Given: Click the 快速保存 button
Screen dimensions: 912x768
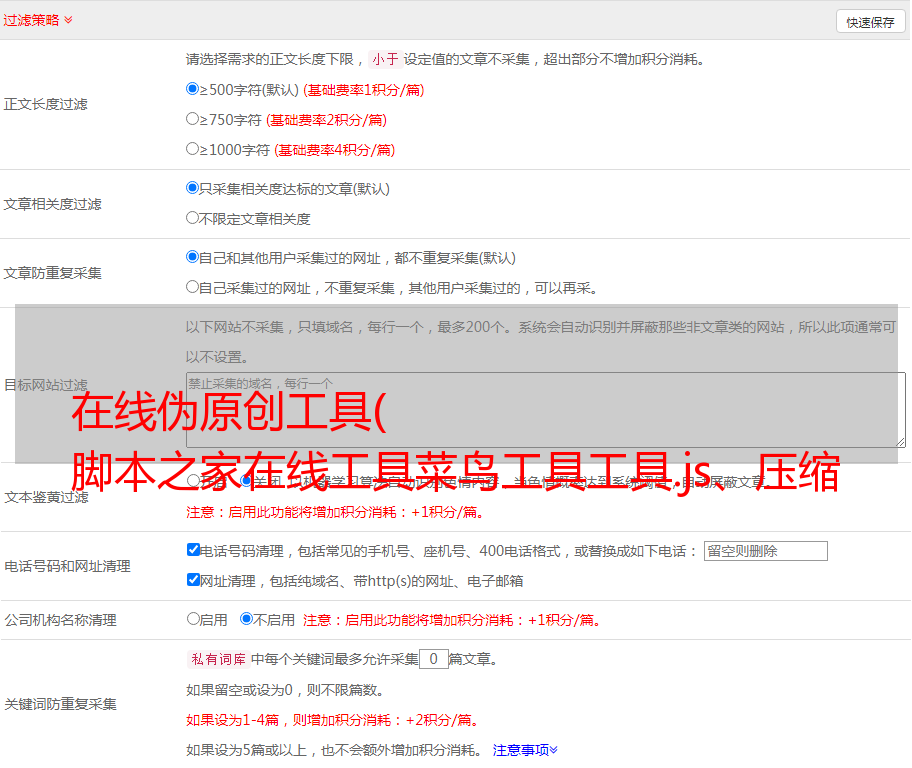Looking at the screenshot, I should [869, 22].
